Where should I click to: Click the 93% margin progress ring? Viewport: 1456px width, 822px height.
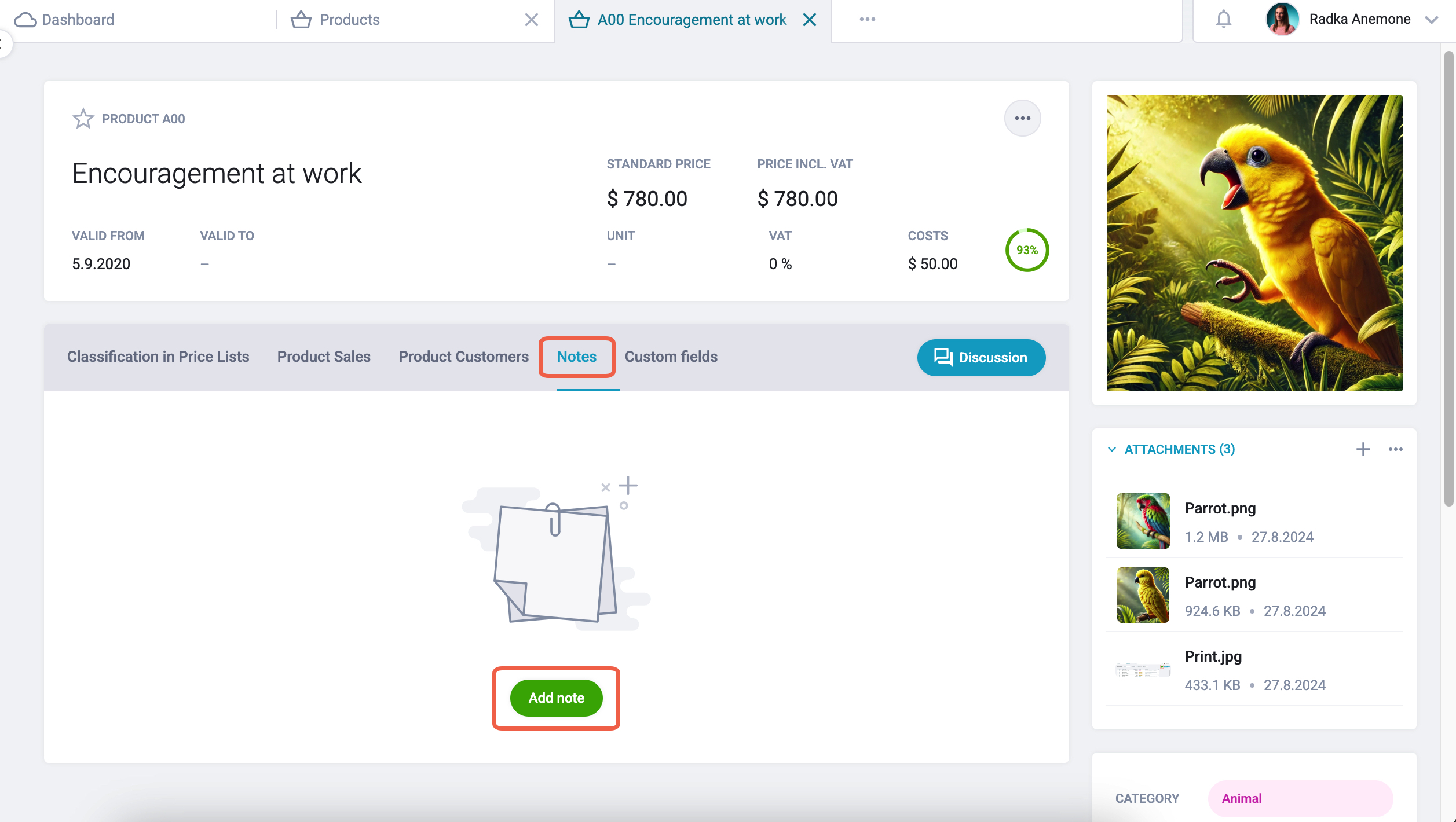click(1027, 250)
